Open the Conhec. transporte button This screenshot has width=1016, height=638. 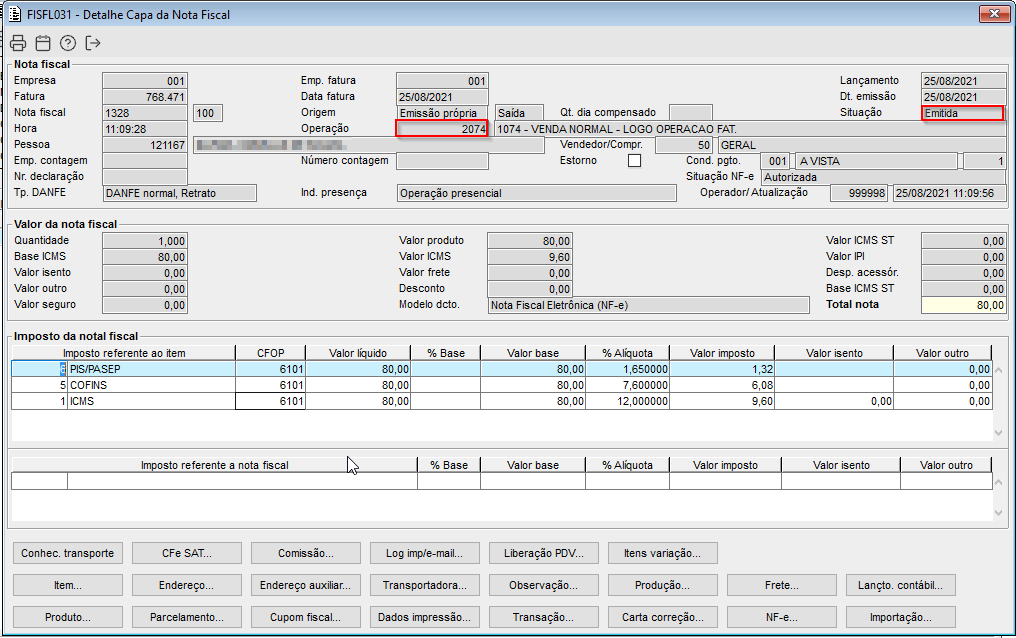pos(68,553)
